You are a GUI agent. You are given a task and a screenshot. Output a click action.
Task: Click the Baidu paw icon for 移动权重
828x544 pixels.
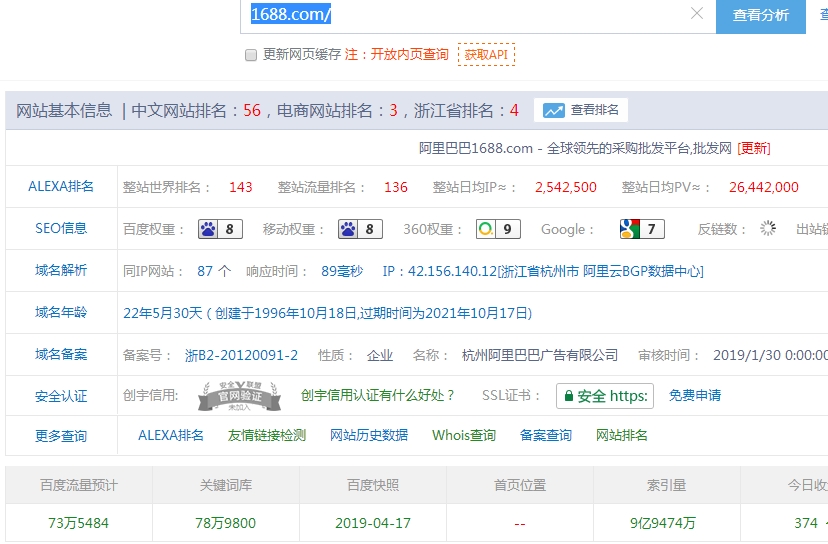tap(347, 229)
